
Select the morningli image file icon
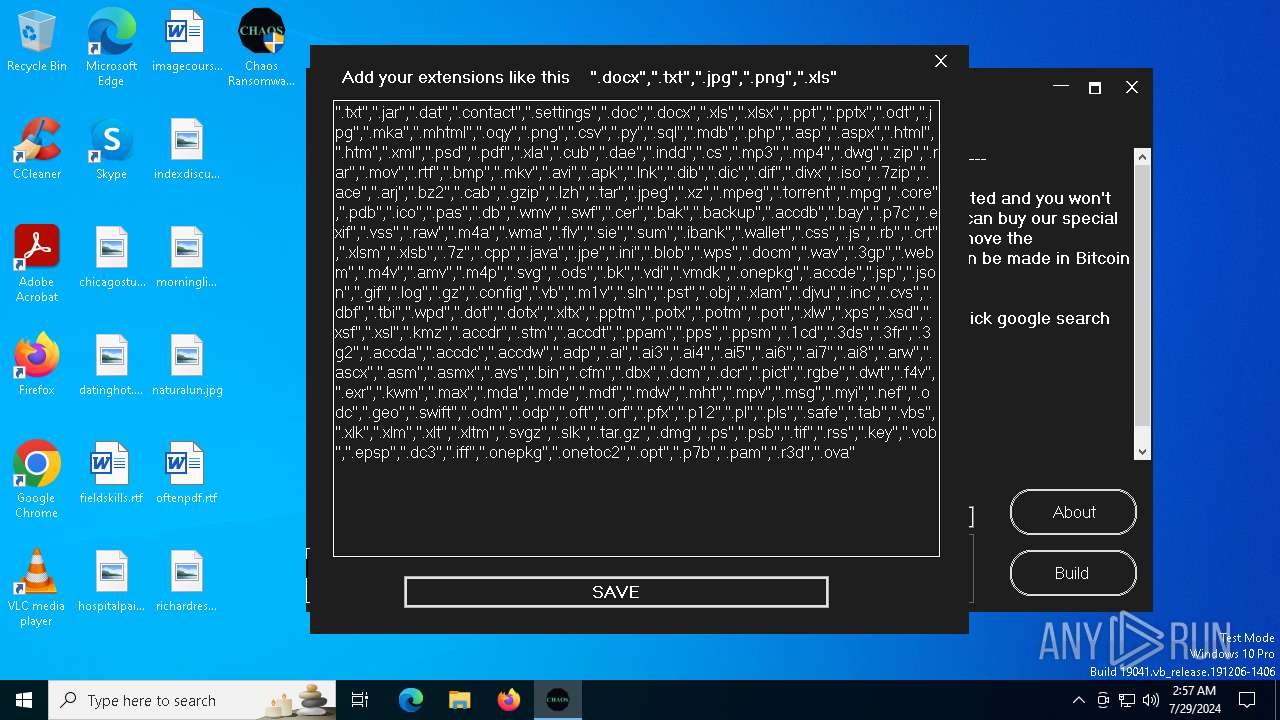point(187,257)
